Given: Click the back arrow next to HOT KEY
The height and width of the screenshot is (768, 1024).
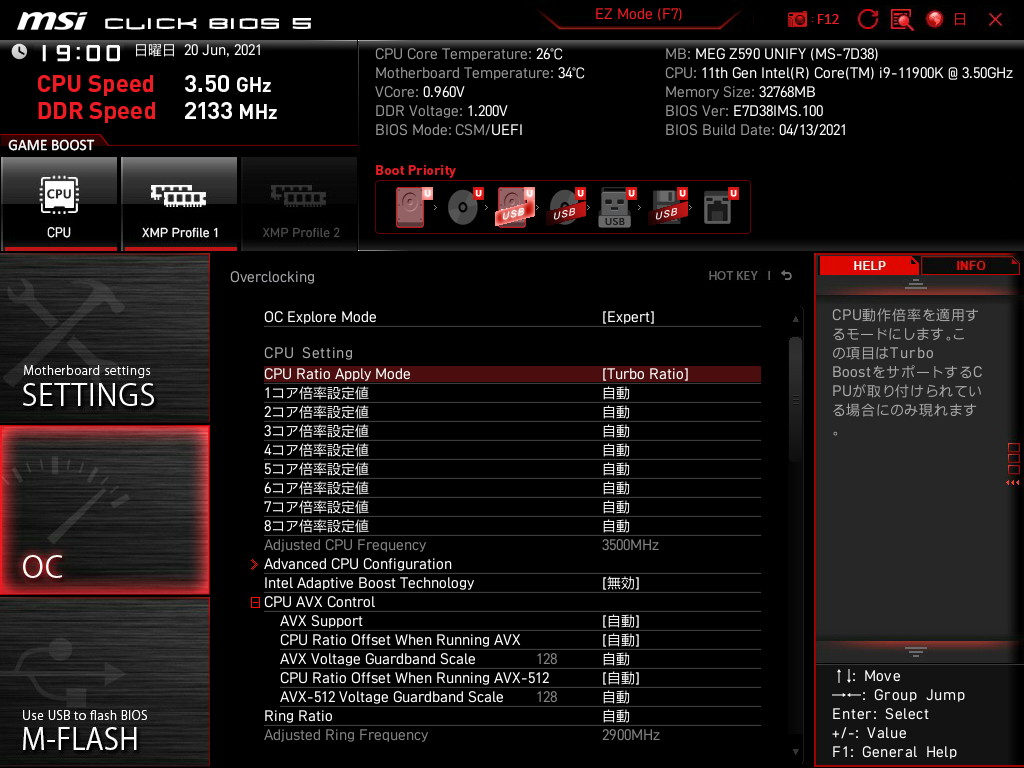Looking at the screenshot, I should (786, 276).
